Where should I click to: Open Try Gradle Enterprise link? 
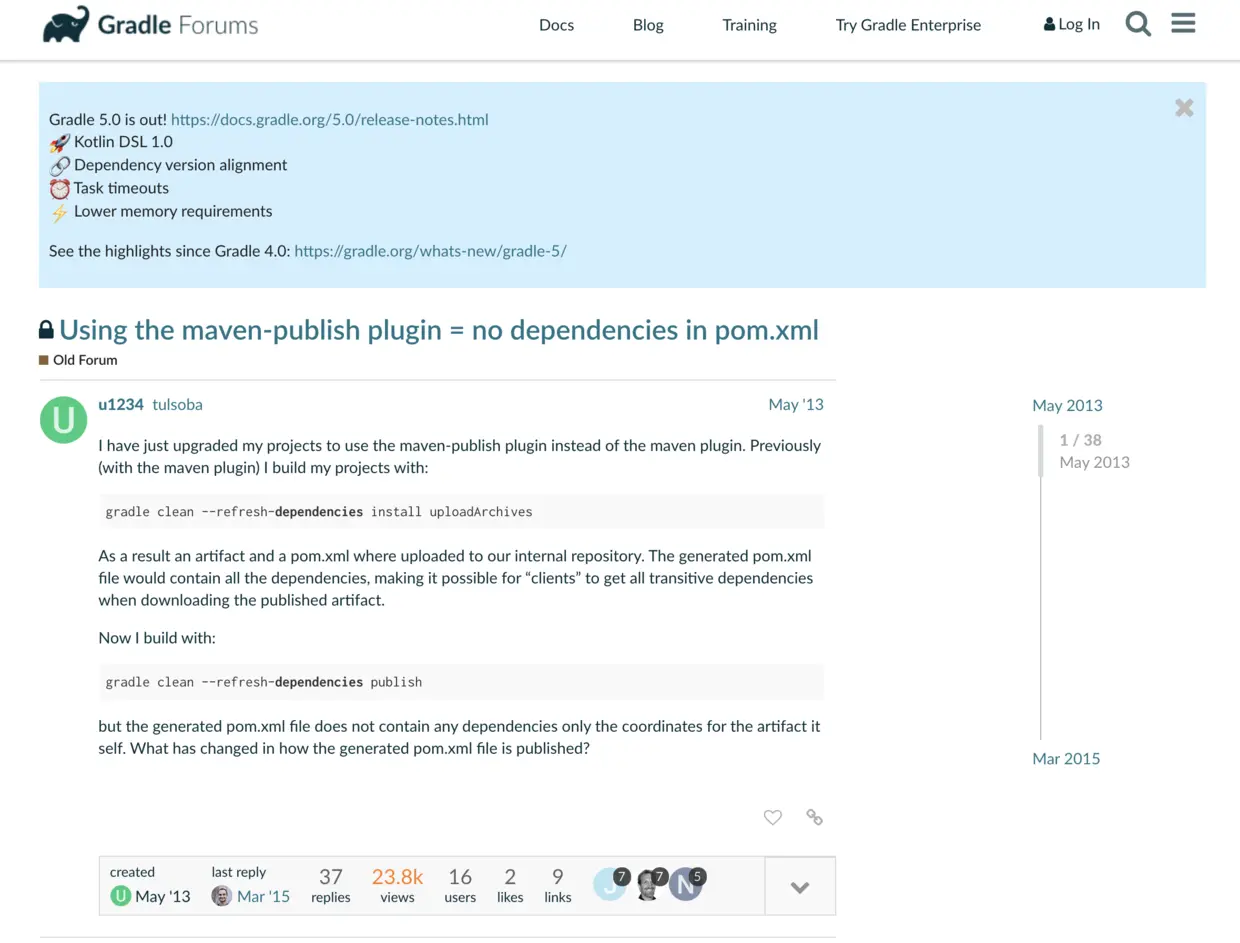tap(908, 25)
